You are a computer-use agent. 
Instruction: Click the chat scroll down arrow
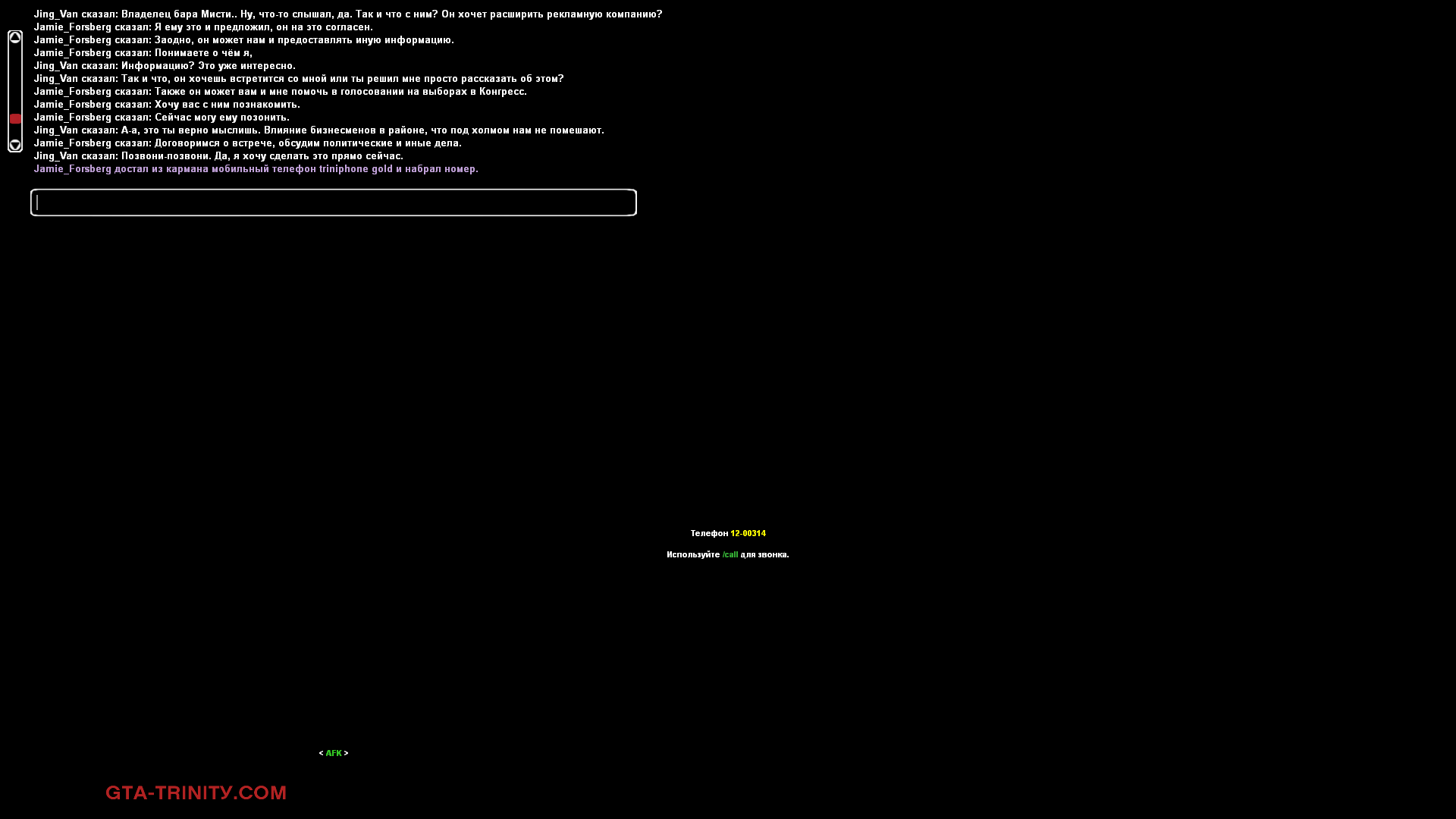(x=15, y=145)
